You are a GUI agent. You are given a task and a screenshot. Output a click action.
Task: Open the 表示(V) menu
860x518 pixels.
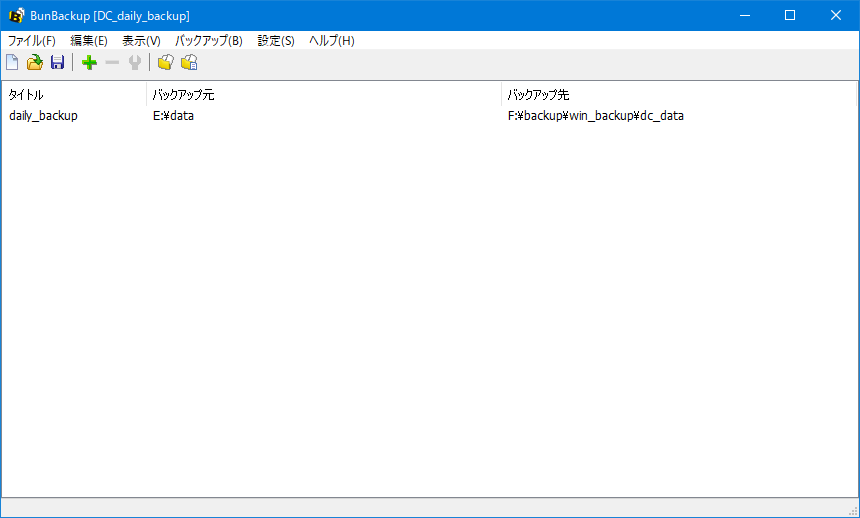[x=142, y=41]
